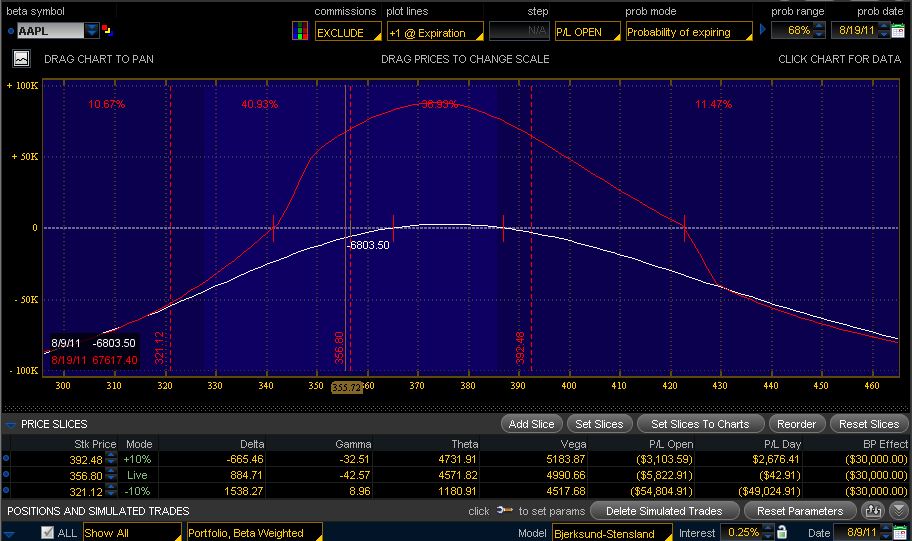Open the beta symbol AAPL dropdown arrow
The width and height of the screenshot is (912, 541).
91,30
